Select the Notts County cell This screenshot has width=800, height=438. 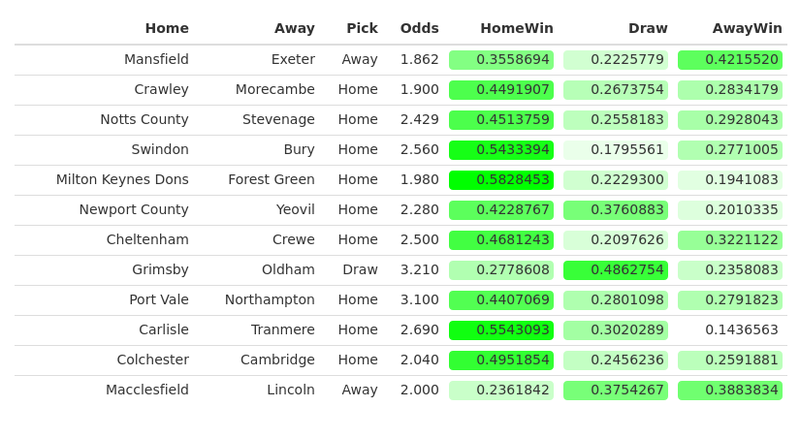coord(144,119)
